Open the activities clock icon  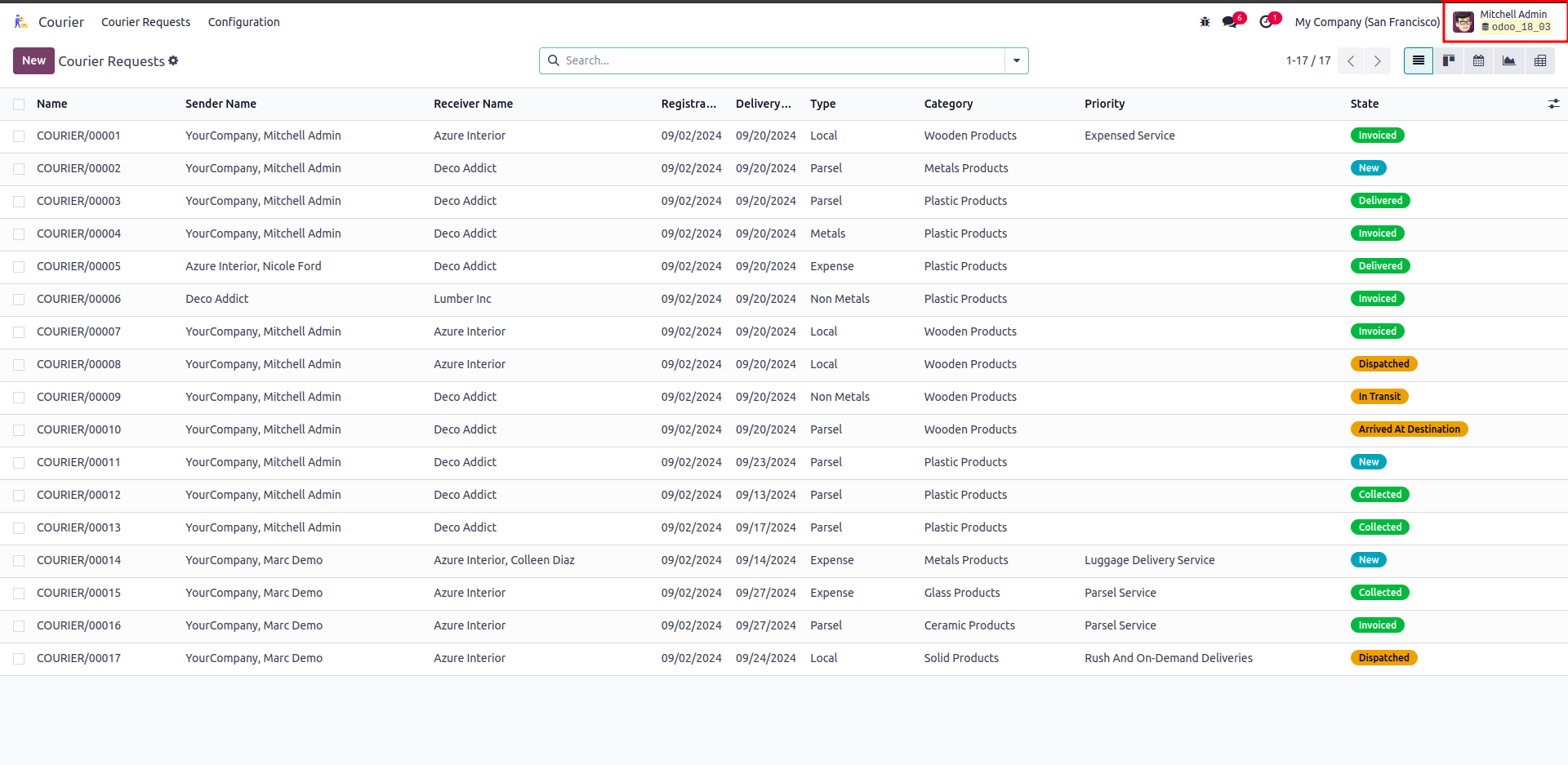tap(1267, 22)
